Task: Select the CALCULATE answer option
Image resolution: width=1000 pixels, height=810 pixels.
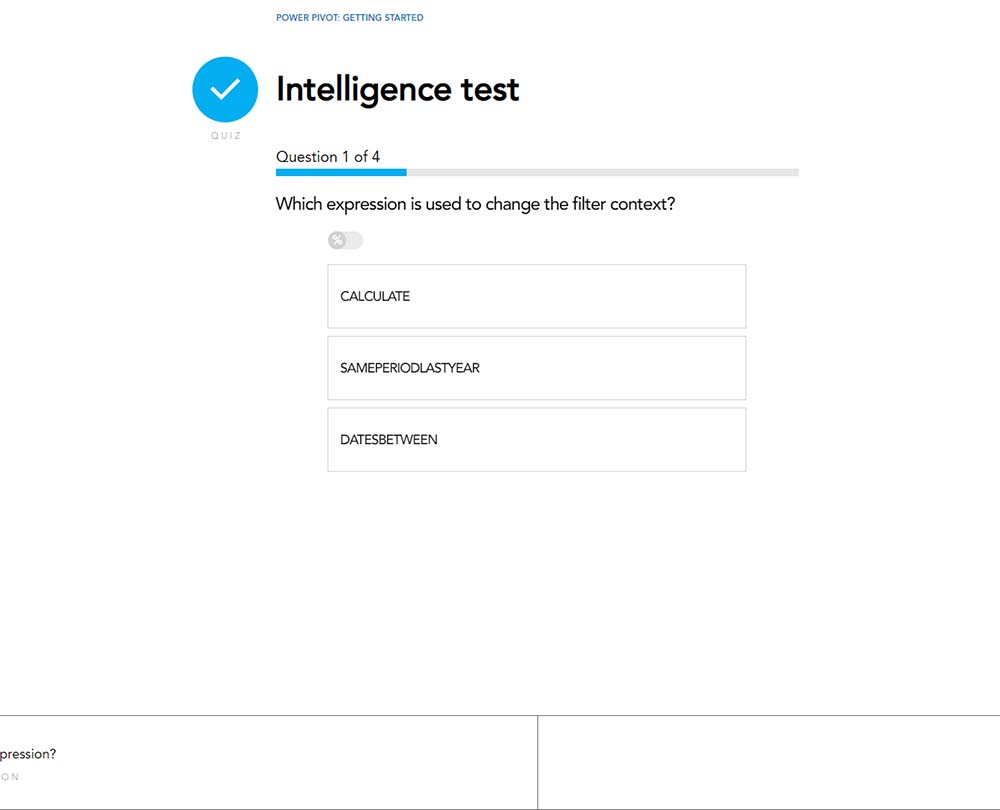Action: [x=536, y=296]
